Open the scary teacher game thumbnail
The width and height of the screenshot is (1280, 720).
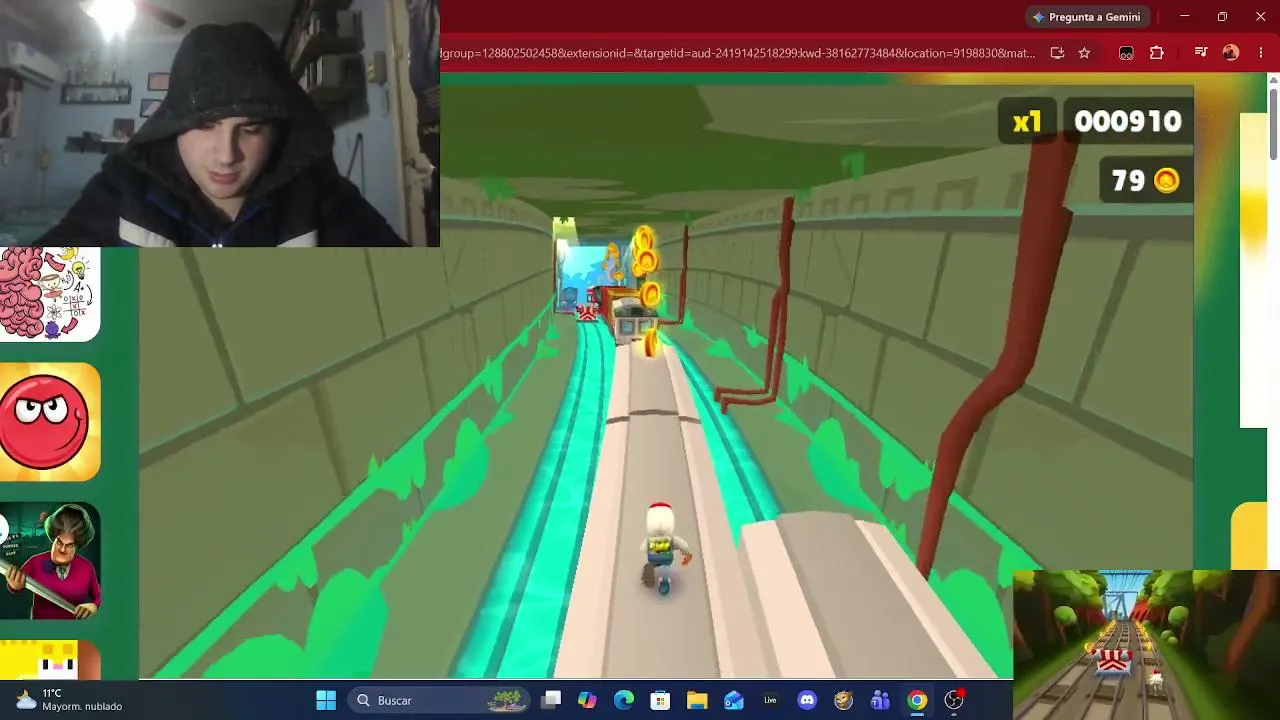coord(50,560)
